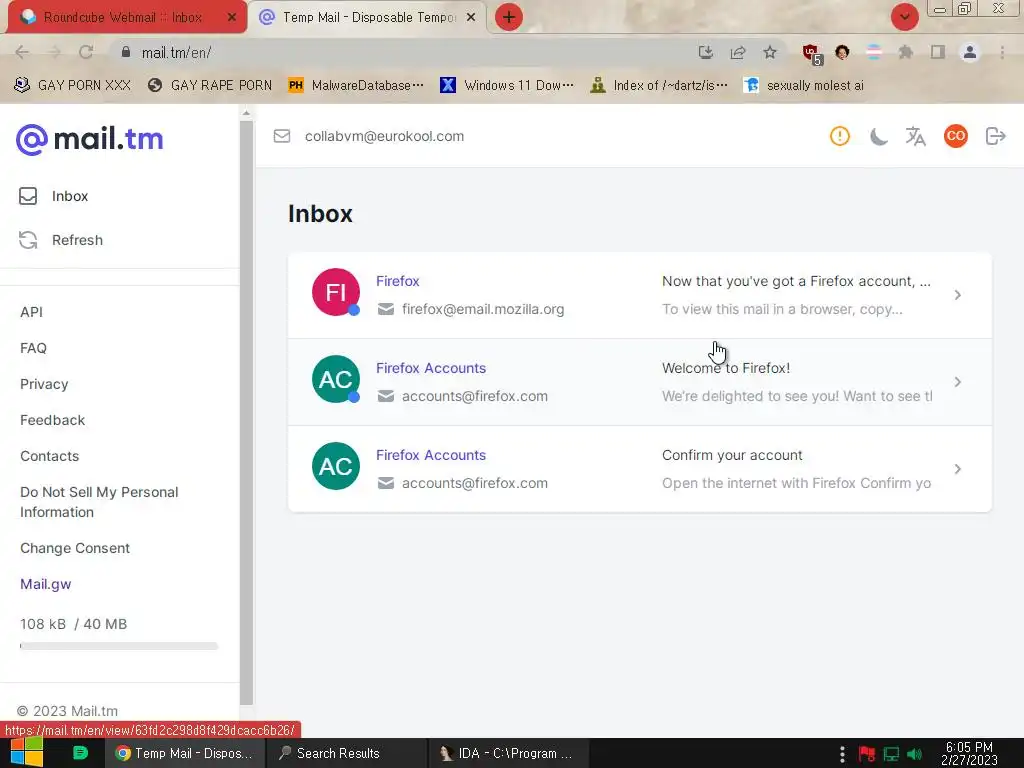1024x768 pixels.
Task: Select the Temp Mail browser tab
Action: click(368, 18)
